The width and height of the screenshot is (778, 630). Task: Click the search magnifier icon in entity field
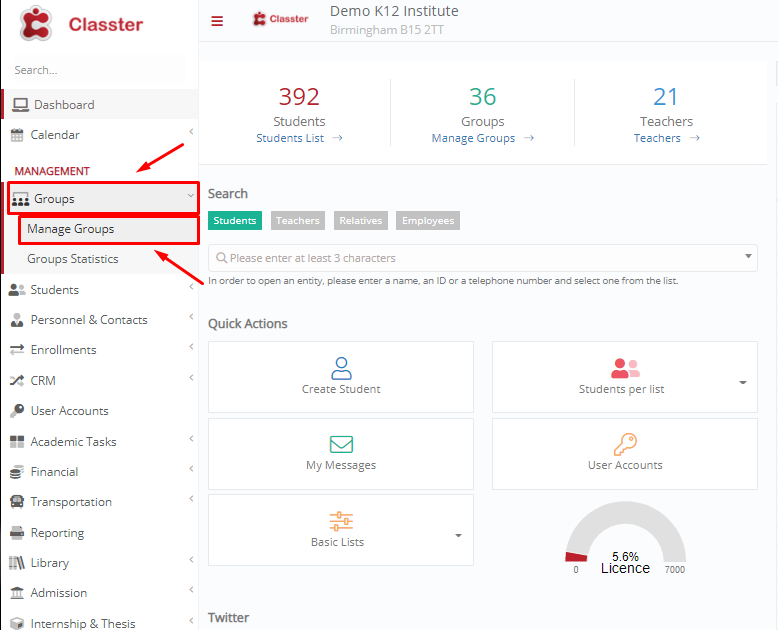tap(221, 258)
